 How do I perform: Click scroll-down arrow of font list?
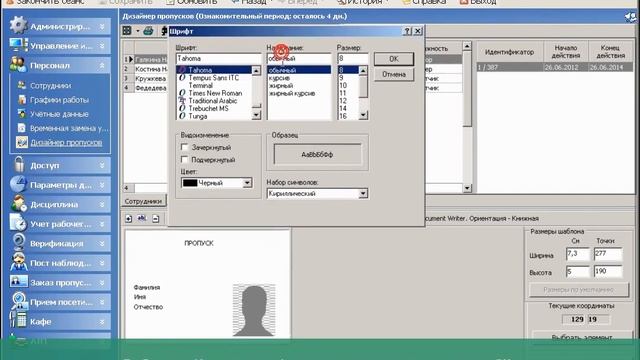(256, 115)
